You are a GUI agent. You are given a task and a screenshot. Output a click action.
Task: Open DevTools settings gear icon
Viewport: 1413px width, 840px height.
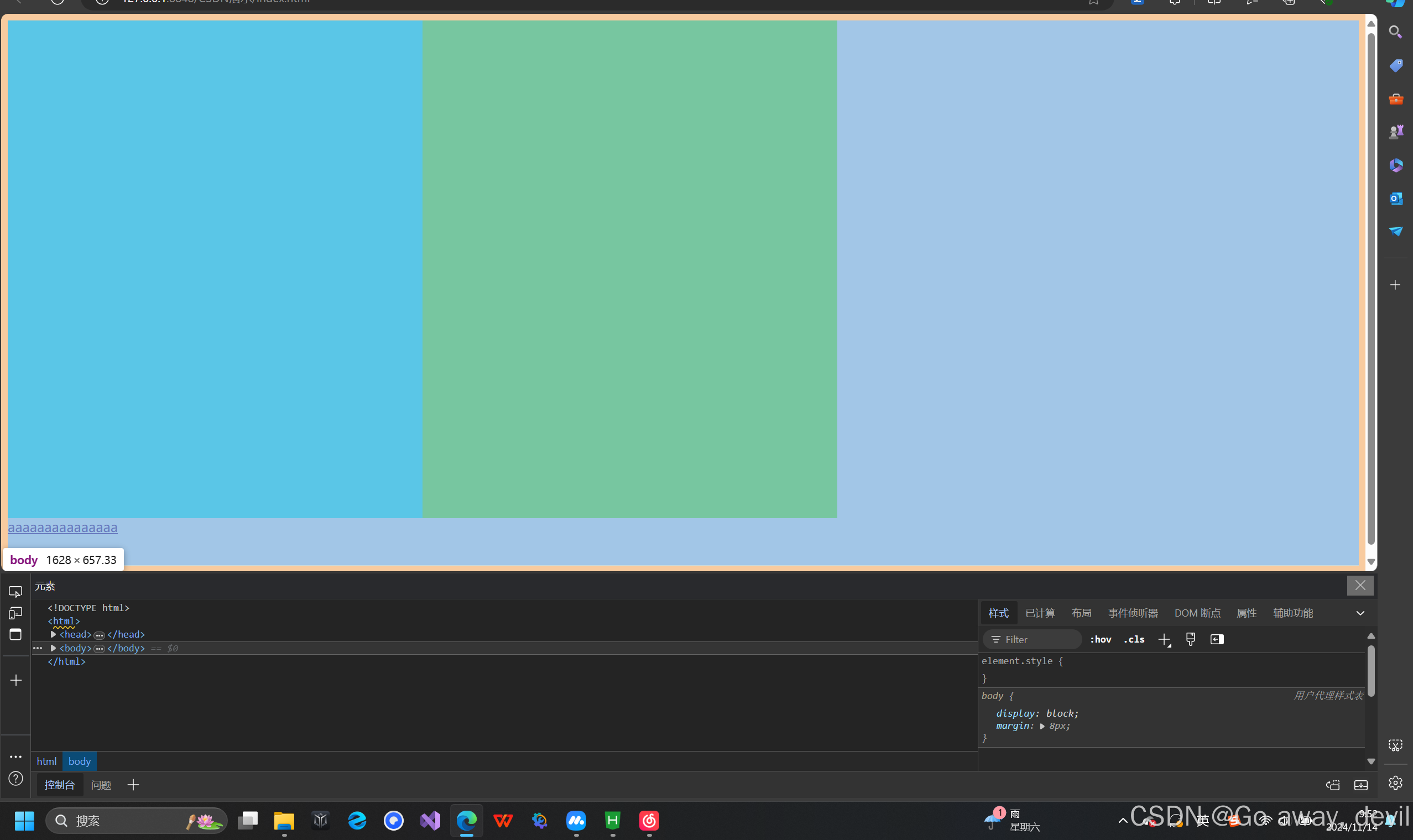(1395, 783)
